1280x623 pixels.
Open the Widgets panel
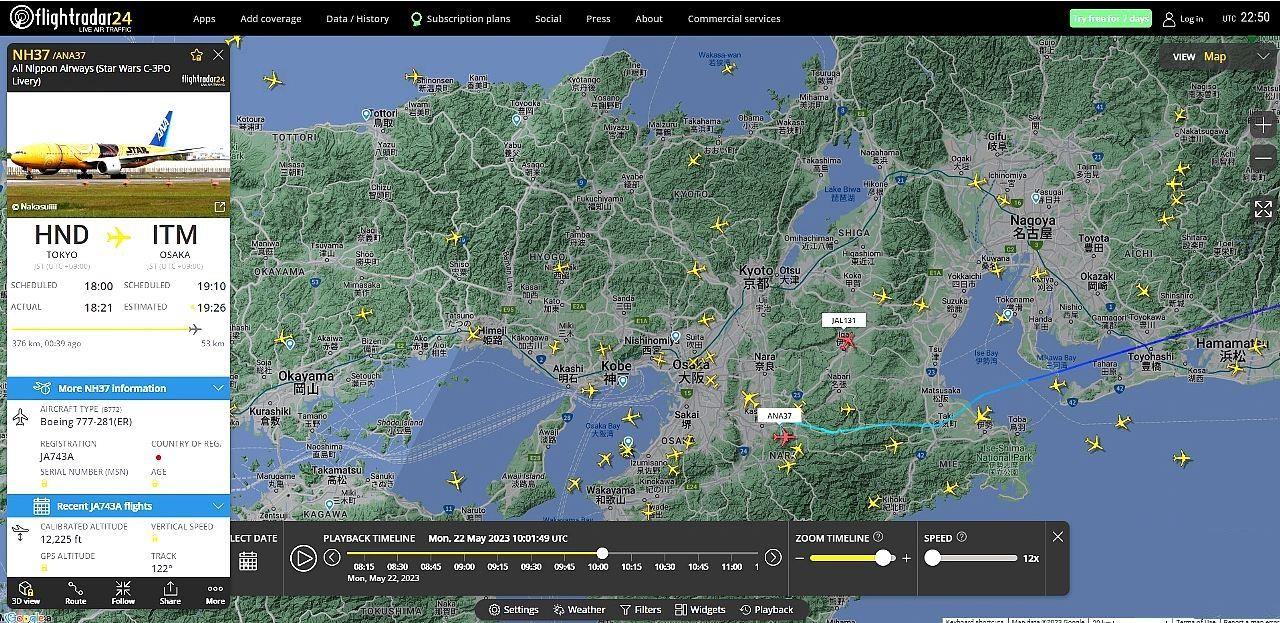(x=700, y=609)
